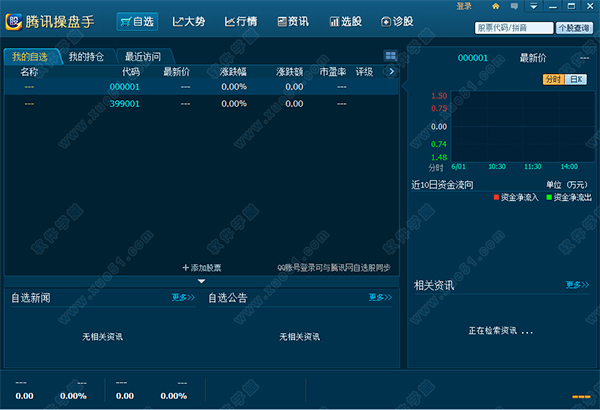The height and width of the screenshot is (410, 600).
Task: Open 更多 link for 自选新闻
Action: tap(183, 297)
